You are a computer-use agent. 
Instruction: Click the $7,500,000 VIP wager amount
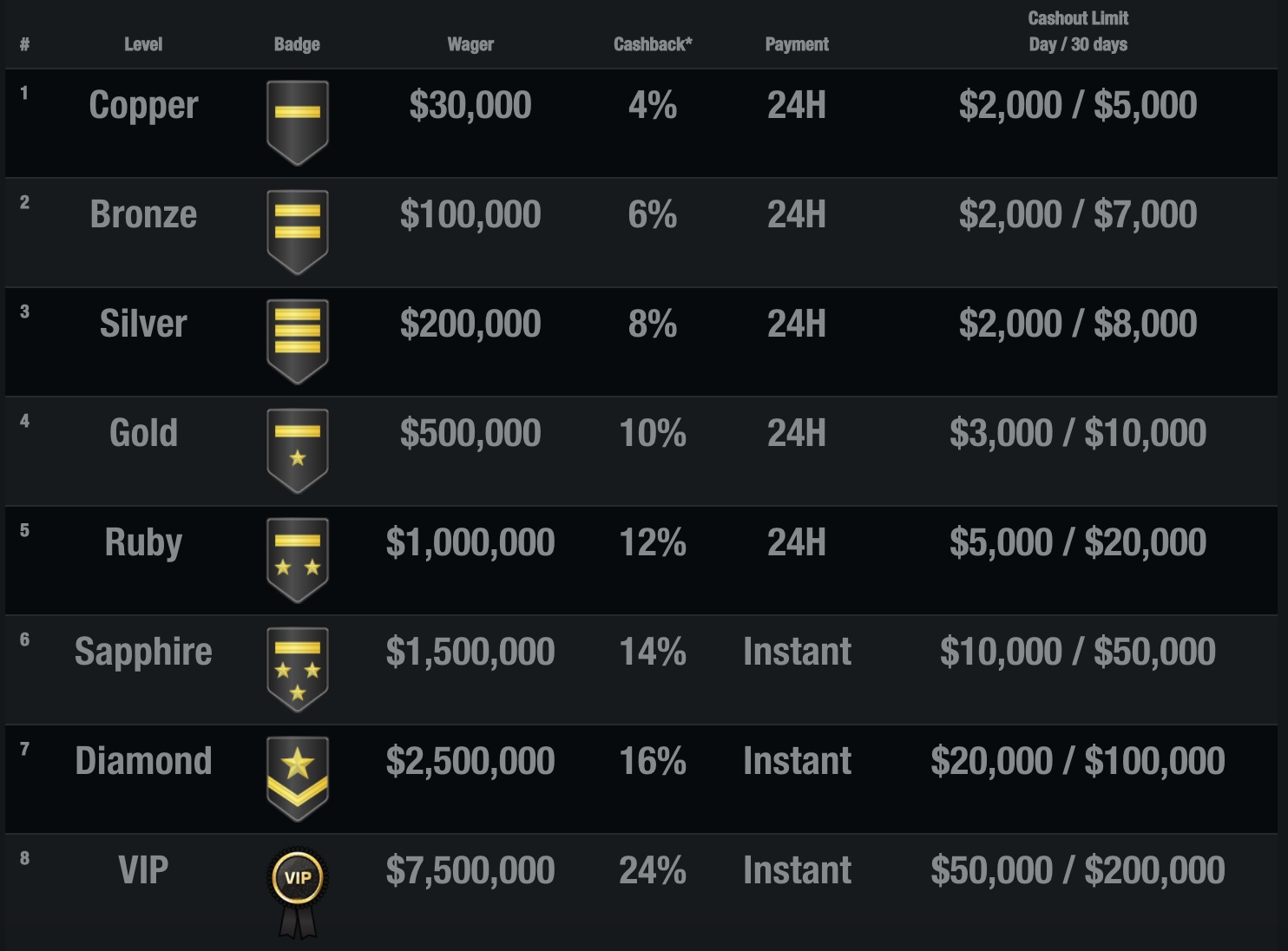pyautogui.click(x=470, y=870)
